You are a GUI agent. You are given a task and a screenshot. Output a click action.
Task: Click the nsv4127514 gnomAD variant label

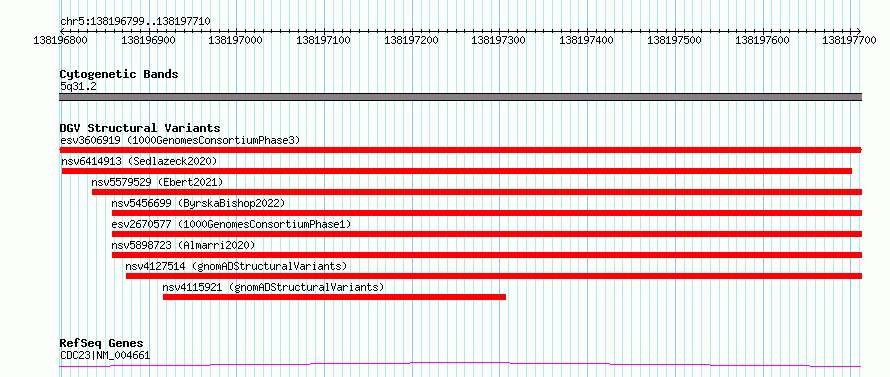coord(236,266)
